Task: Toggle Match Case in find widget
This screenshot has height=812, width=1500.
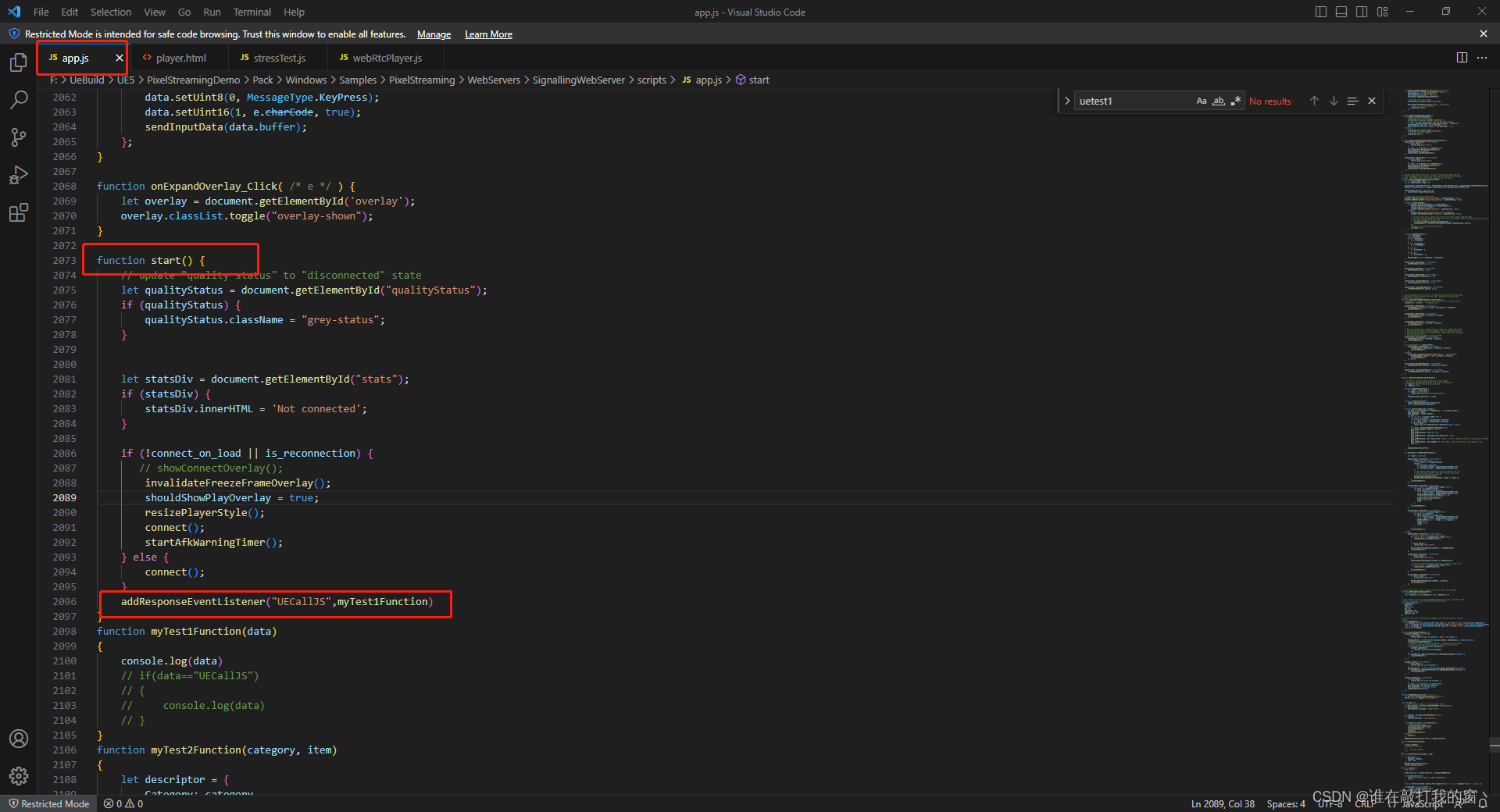Action: tap(1202, 101)
